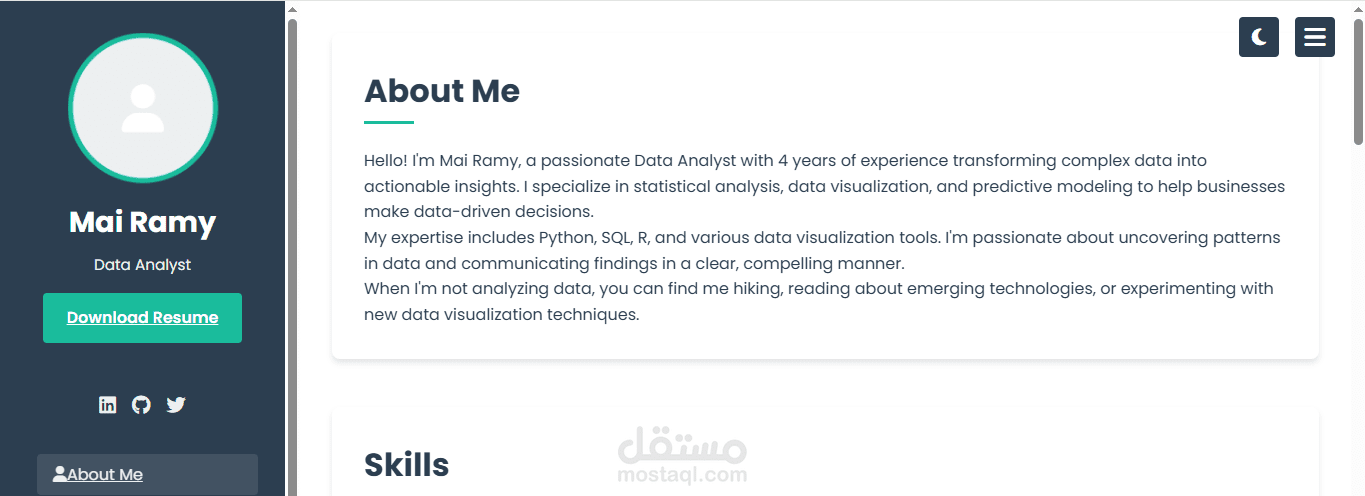Click the mostaql.com watermark logo
The image size is (1365, 496).
(682, 457)
